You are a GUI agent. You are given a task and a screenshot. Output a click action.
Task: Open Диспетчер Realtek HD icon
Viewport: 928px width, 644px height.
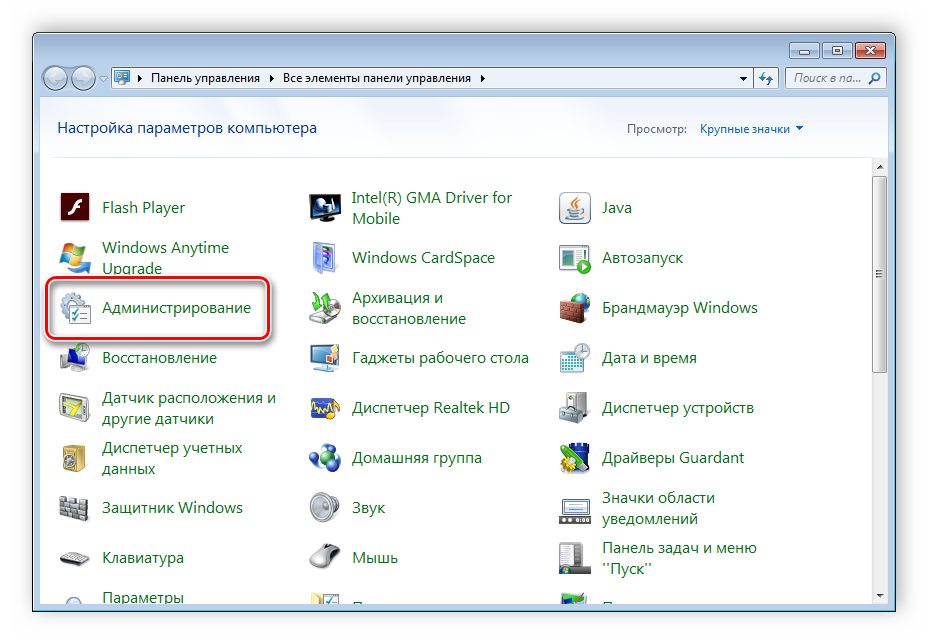click(326, 408)
